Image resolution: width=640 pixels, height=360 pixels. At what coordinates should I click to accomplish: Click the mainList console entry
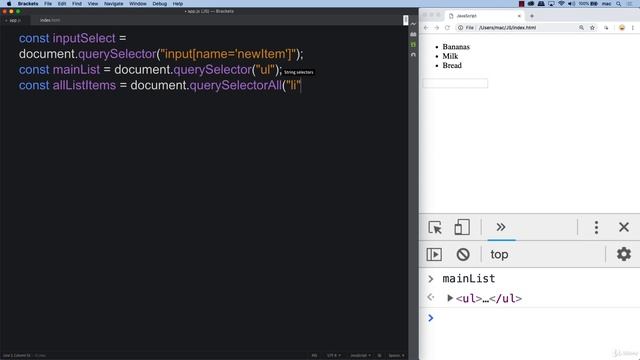pyautogui.click(x=469, y=279)
